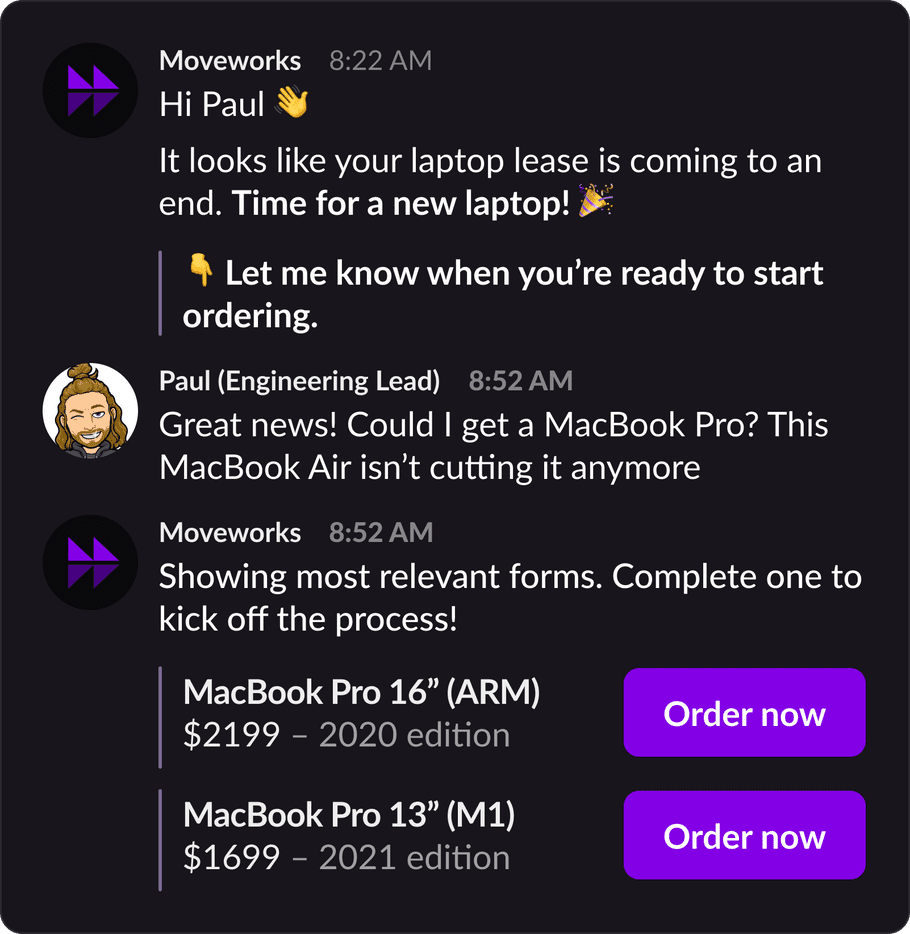Click the bold 'Time for a new laptop!' text
Viewport: 910px width, 934px height.
click(401, 204)
